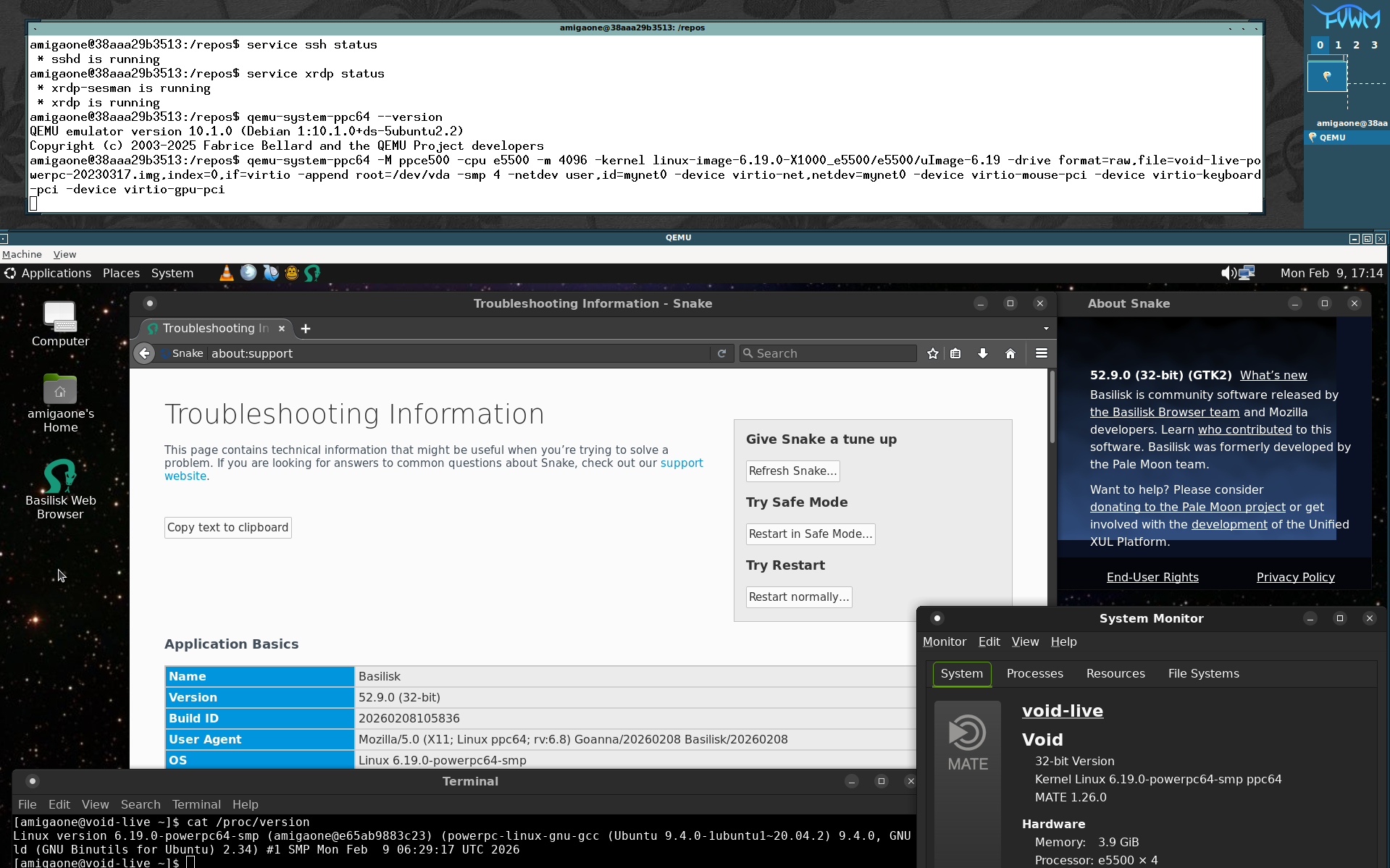Launch VLC from the MATE top panel

coord(227,273)
